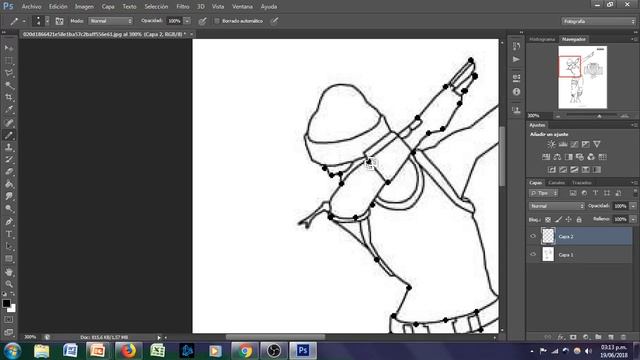Viewport: 640px width, 360px height.
Task: Click Navigator zoom out button
Action: click(x=558, y=116)
